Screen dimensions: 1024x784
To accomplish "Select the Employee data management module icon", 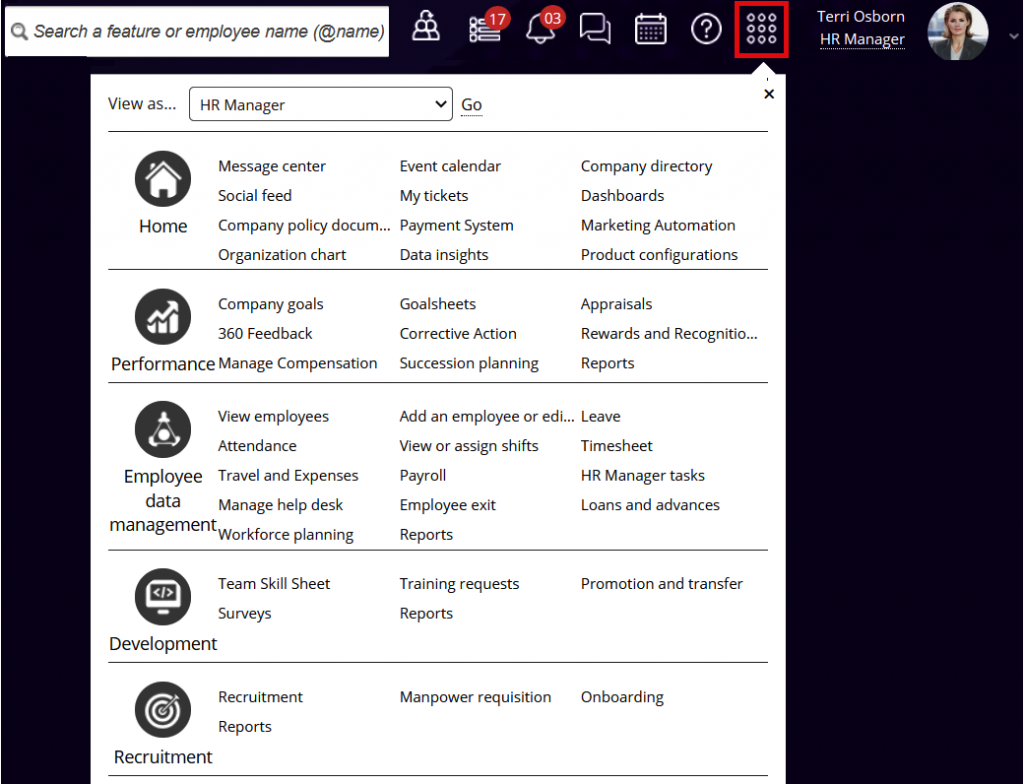I will [x=162, y=430].
